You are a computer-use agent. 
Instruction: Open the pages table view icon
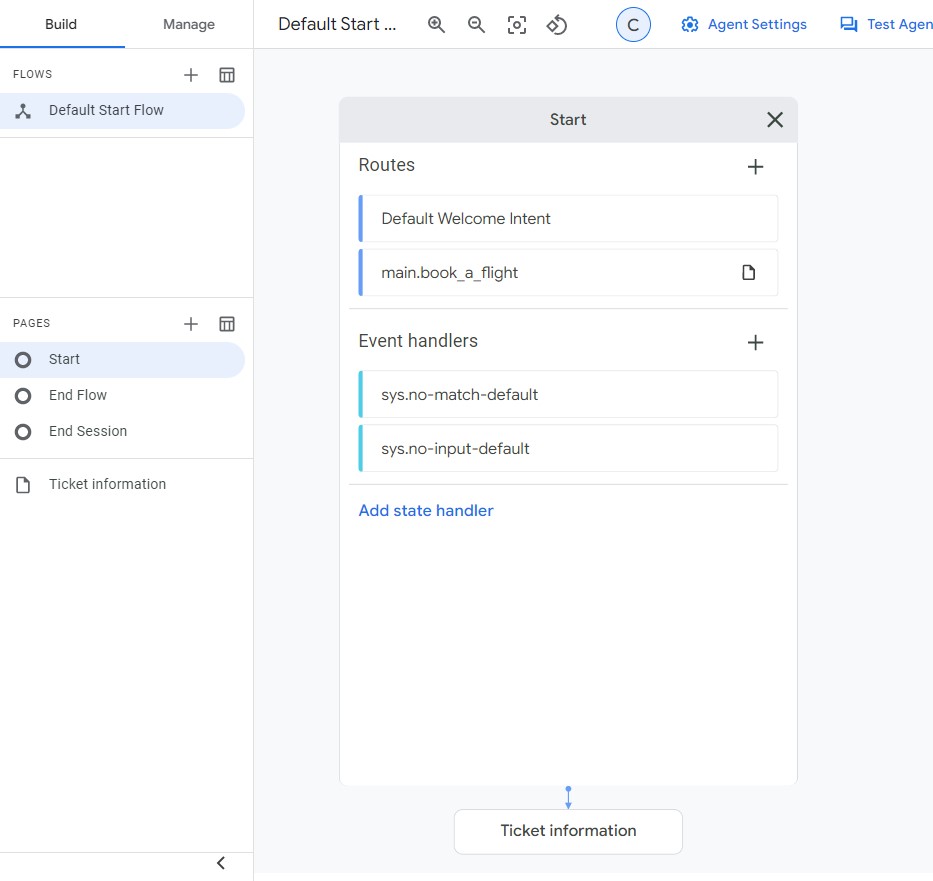click(x=227, y=324)
